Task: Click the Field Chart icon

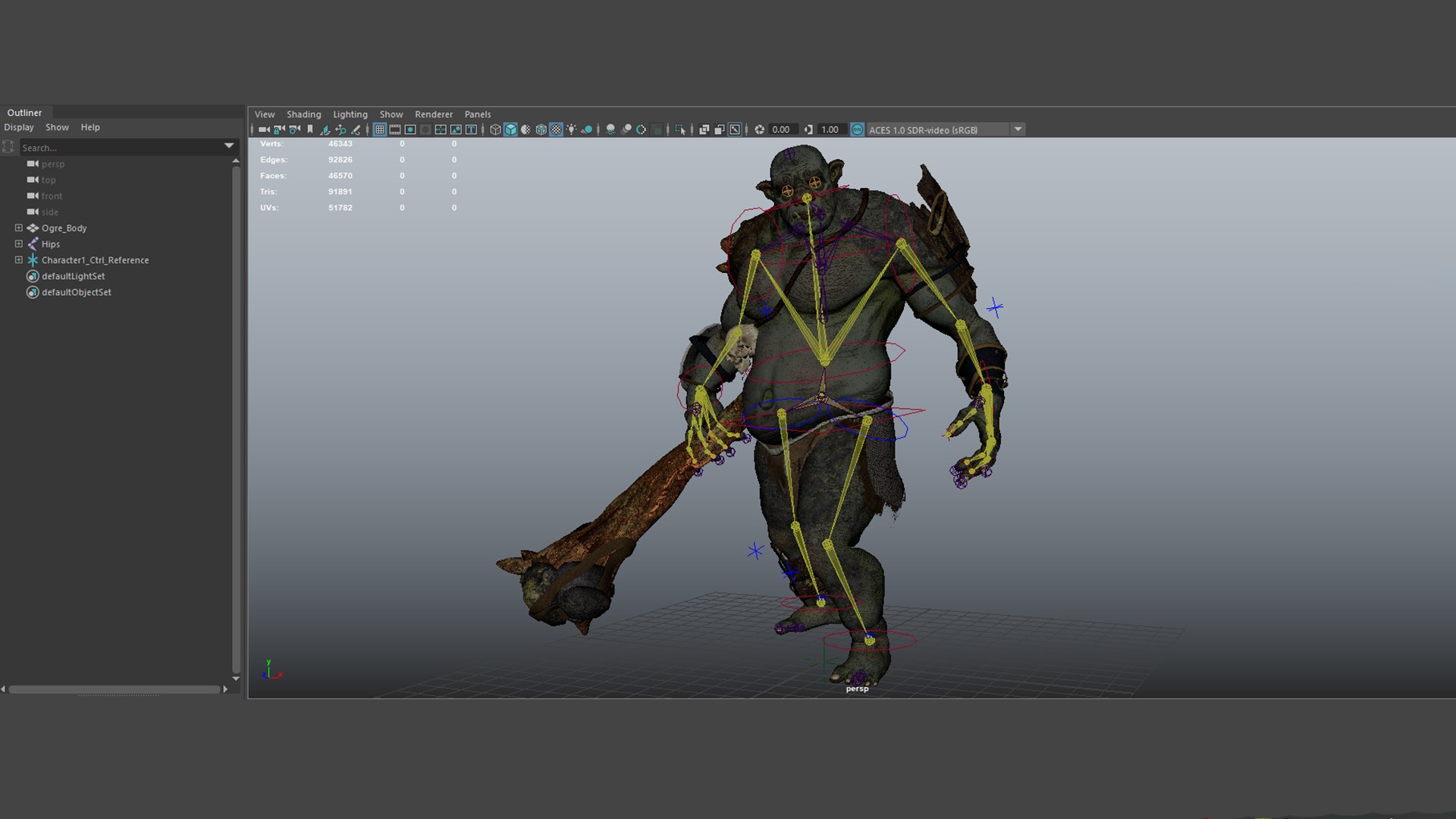Action: click(441, 130)
